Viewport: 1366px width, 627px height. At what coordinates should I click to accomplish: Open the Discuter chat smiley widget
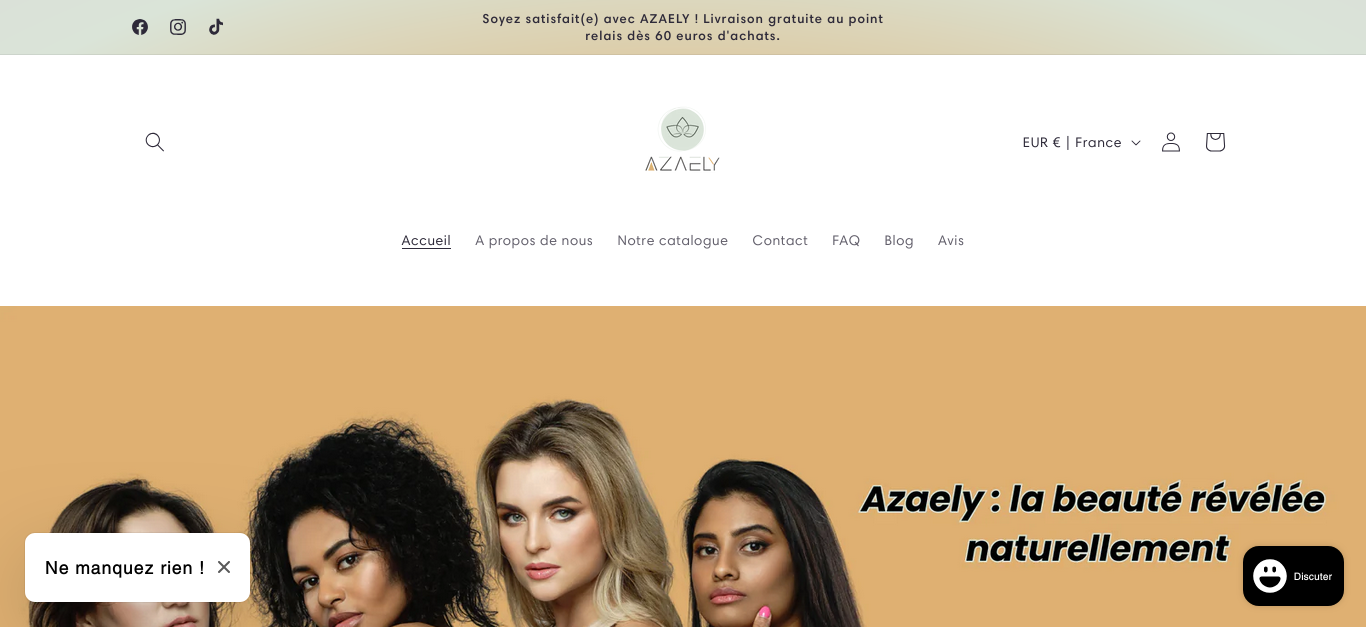coord(1293,576)
